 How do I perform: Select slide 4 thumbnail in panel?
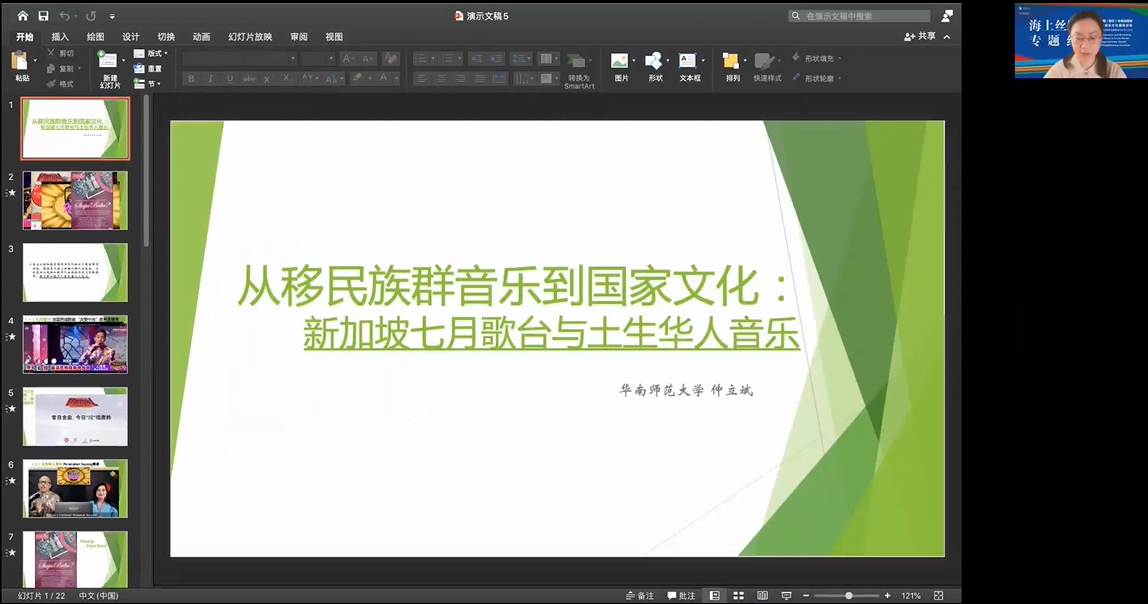point(75,344)
